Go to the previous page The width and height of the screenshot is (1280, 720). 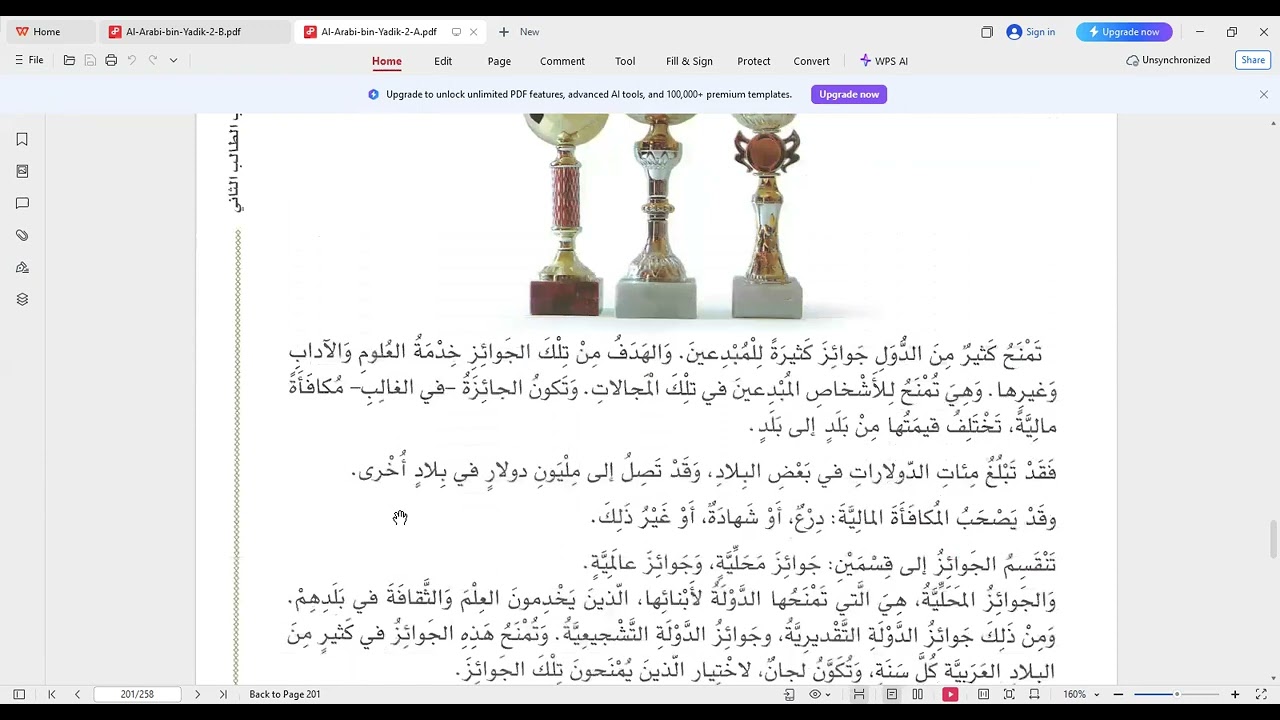pos(77,694)
